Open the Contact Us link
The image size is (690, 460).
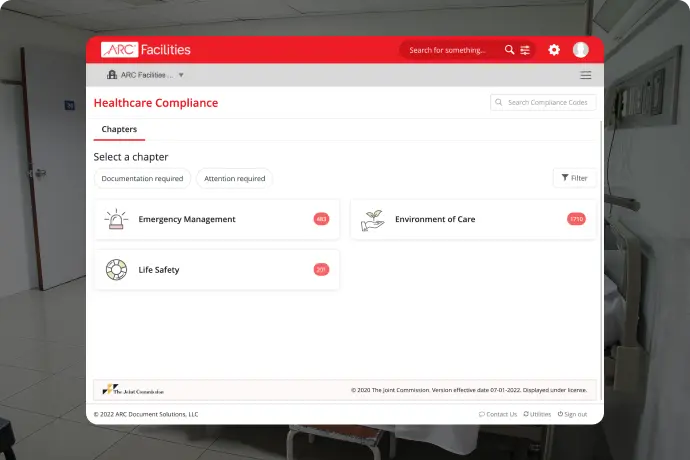click(x=498, y=414)
